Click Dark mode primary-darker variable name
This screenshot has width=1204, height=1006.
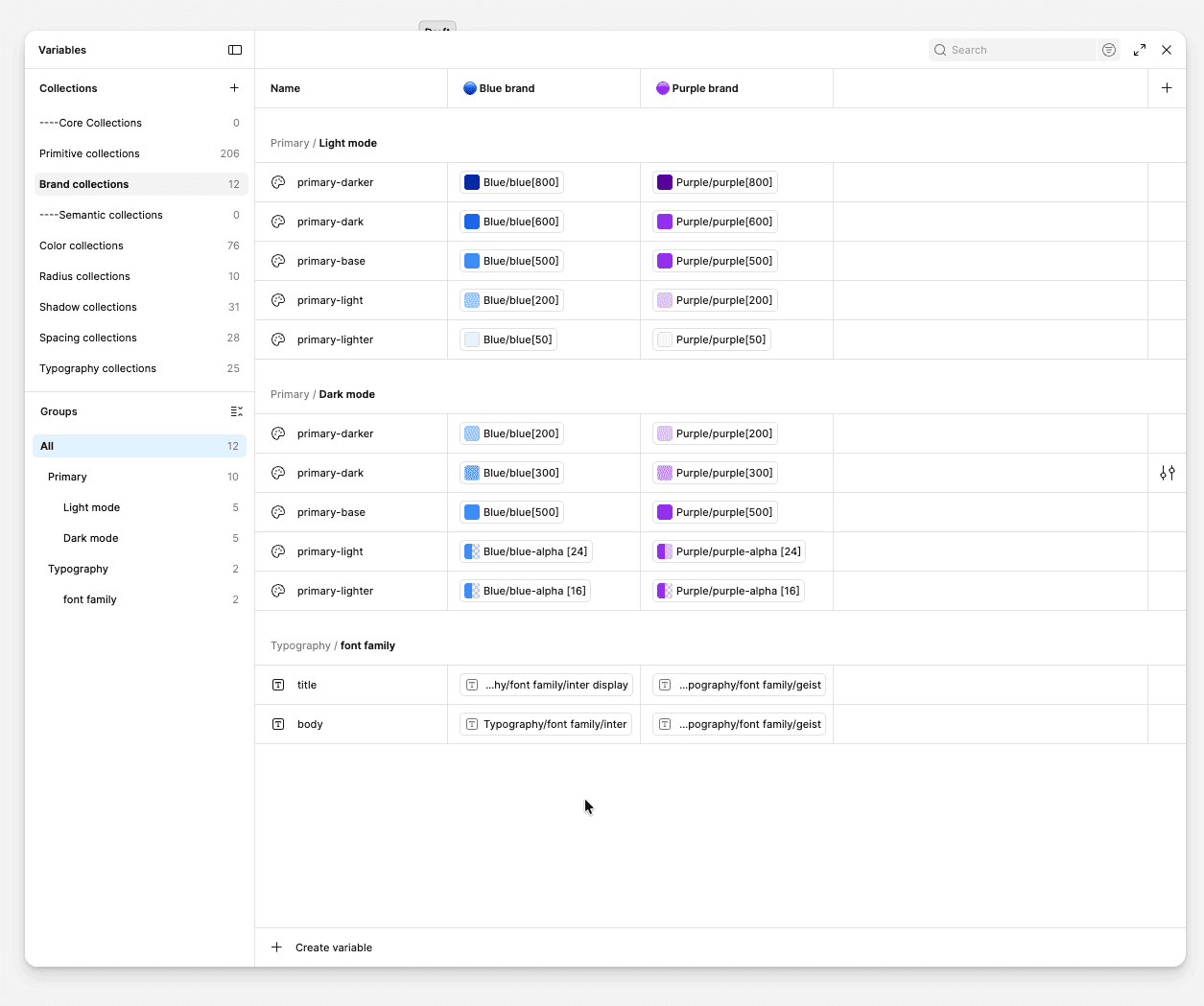click(335, 433)
